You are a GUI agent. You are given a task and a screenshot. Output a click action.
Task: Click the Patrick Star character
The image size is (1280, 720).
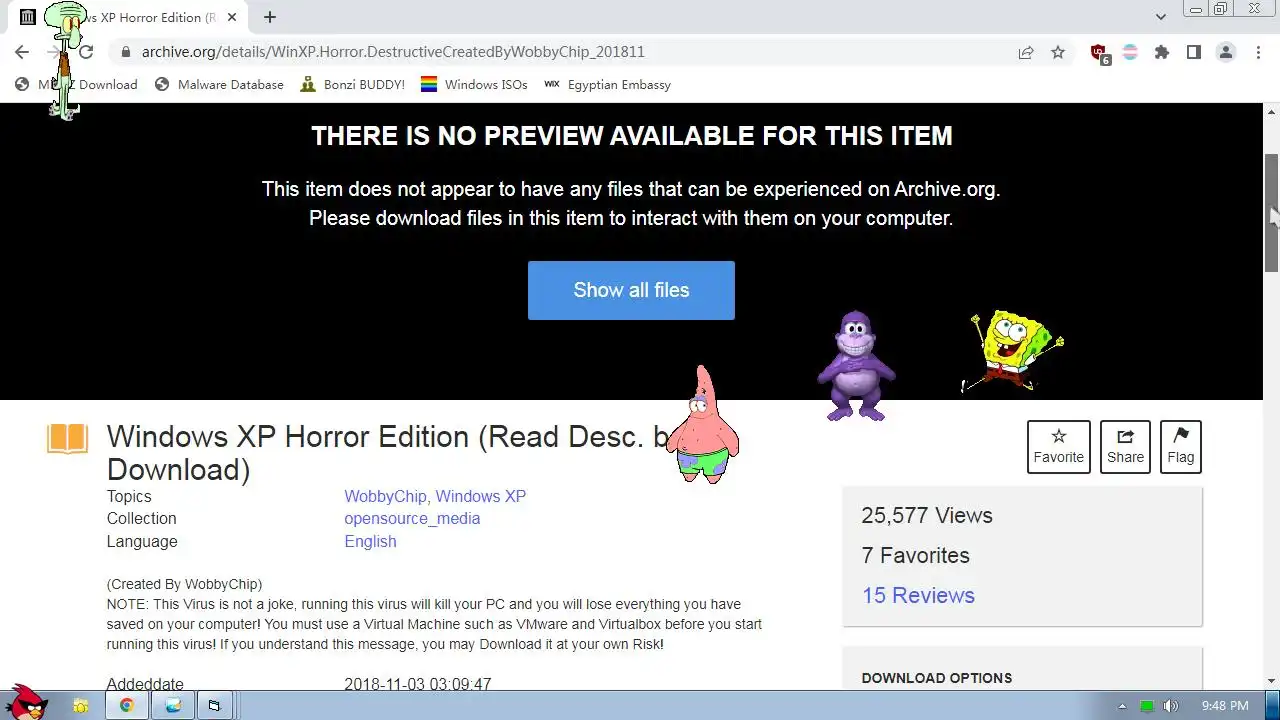point(702,425)
